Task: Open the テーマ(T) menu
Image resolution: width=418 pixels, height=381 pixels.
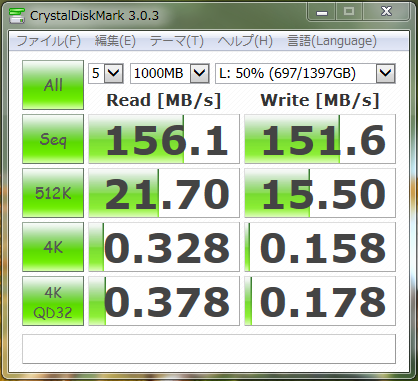Action: [176, 41]
